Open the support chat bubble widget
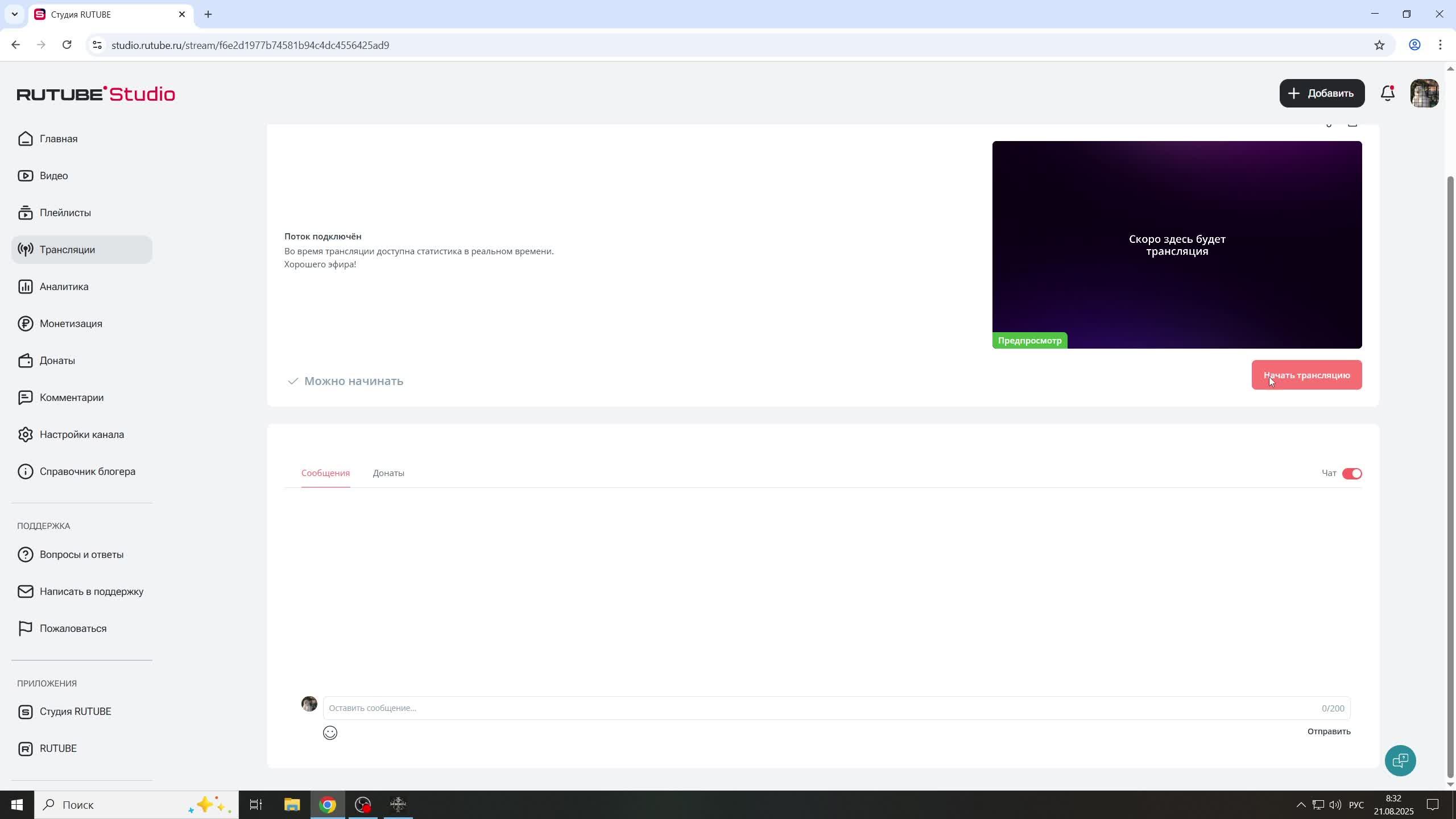The width and height of the screenshot is (1456, 819). click(x=1400, y=760)
